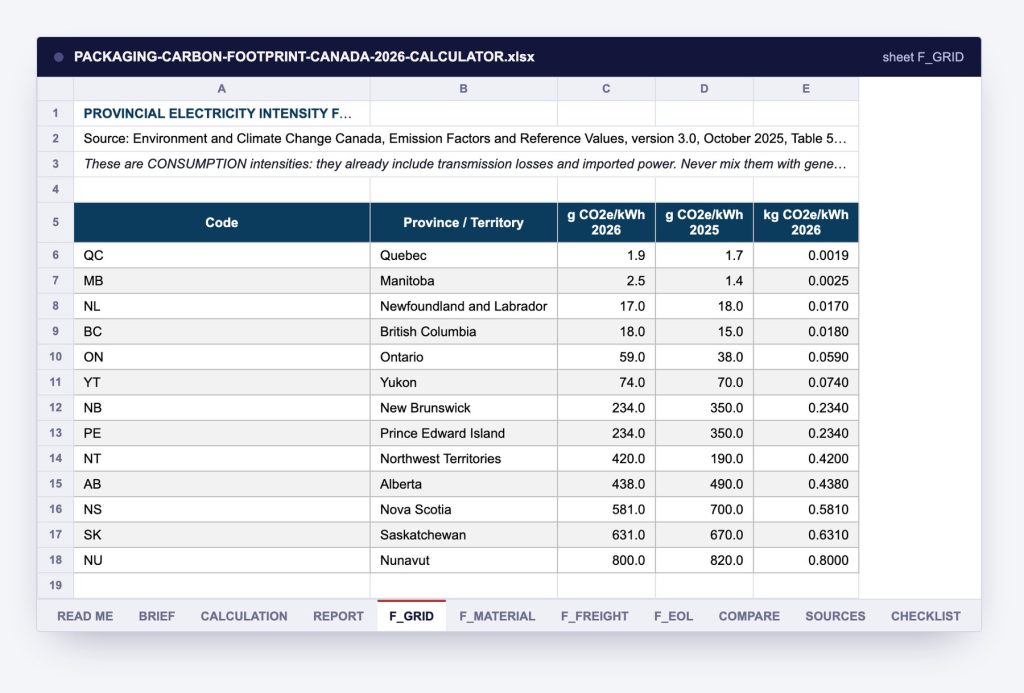Screen dimensions: 1024x693
Task: Select the 'NT' code cell
Action: 222,459
